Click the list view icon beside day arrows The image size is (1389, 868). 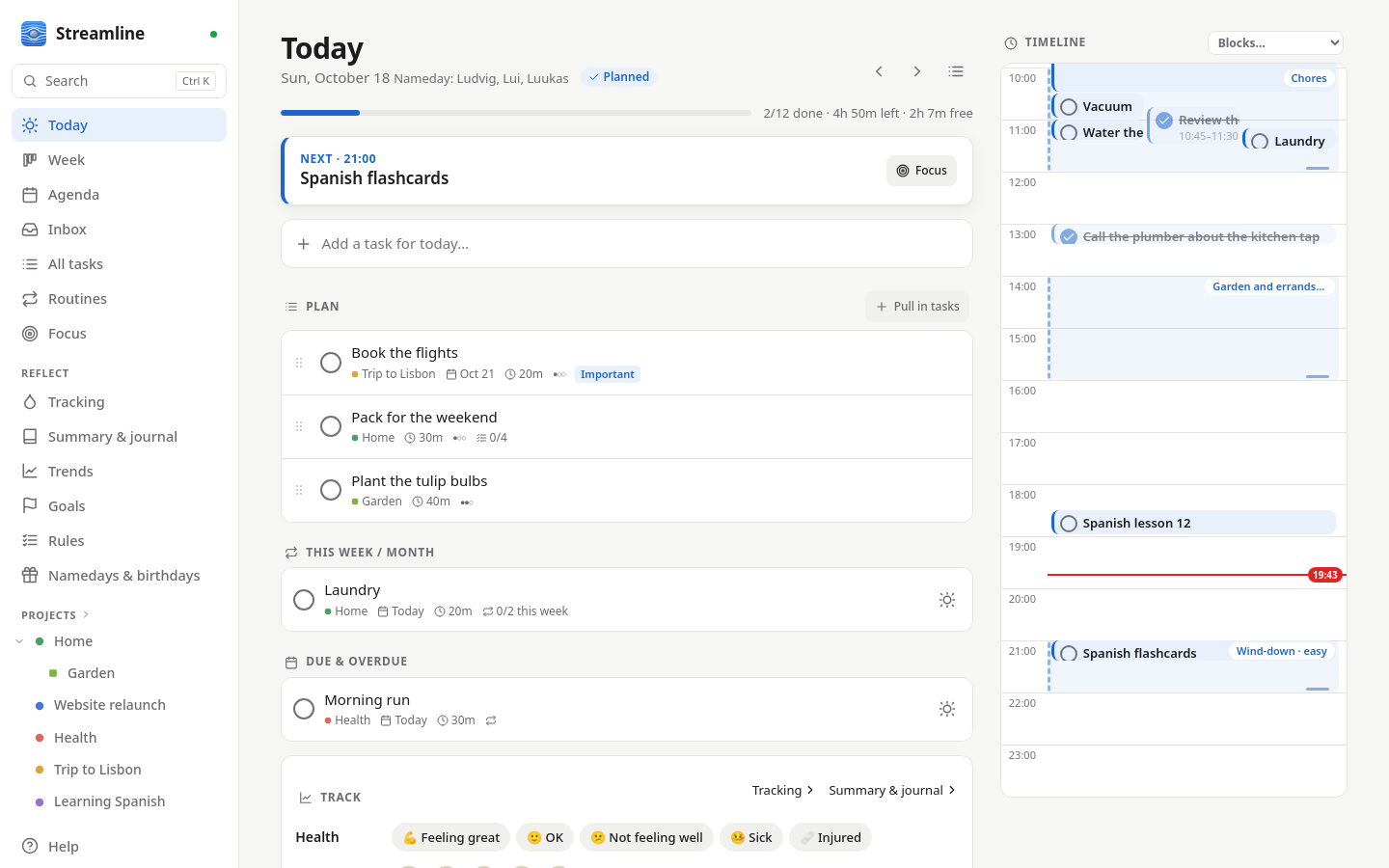(x=956, y=71)
